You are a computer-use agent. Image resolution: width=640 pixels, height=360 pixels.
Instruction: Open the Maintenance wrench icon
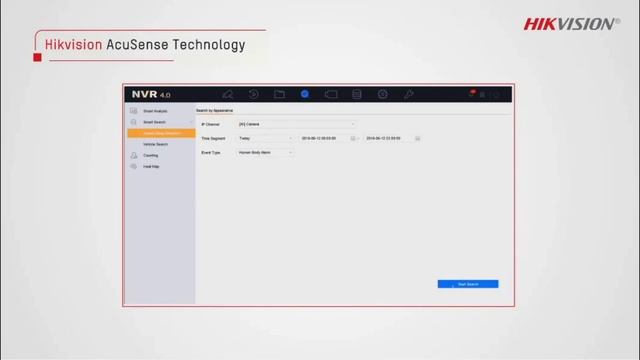[409, 95]
